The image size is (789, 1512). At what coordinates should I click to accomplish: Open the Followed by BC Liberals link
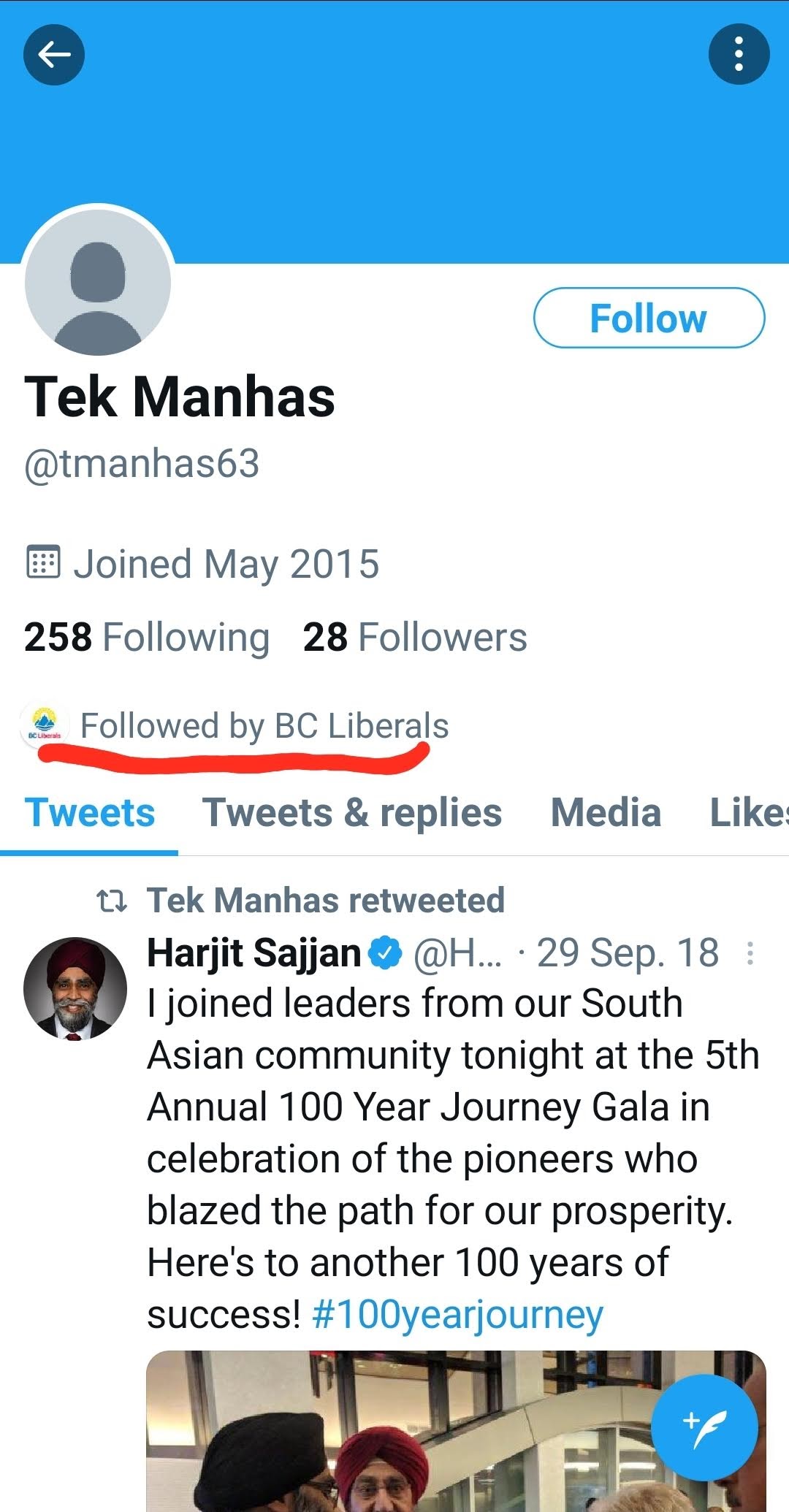tap(264, 726)
